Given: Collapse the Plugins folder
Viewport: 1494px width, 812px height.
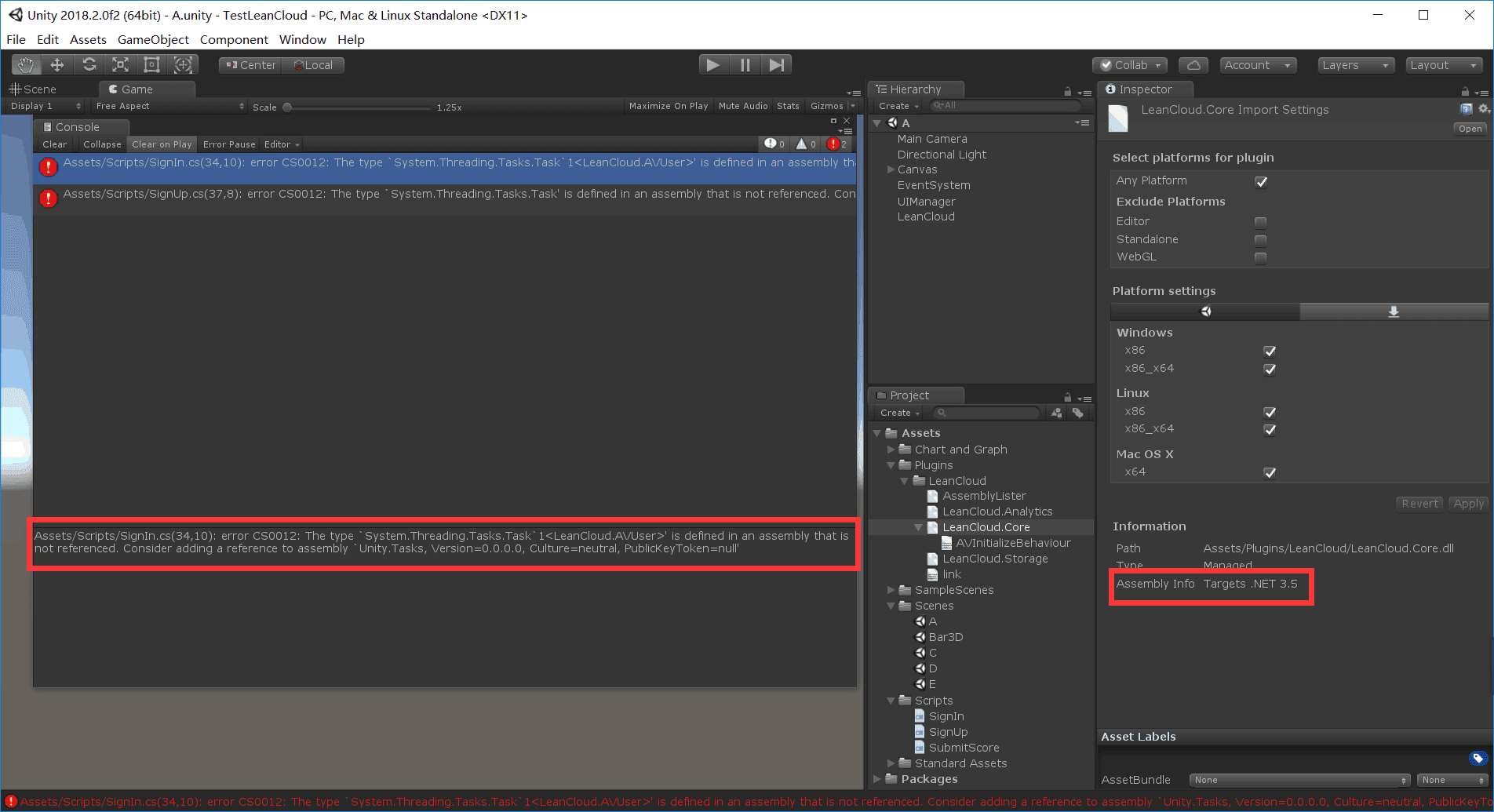Looking at the screenshot, I should tap(891, 465).
